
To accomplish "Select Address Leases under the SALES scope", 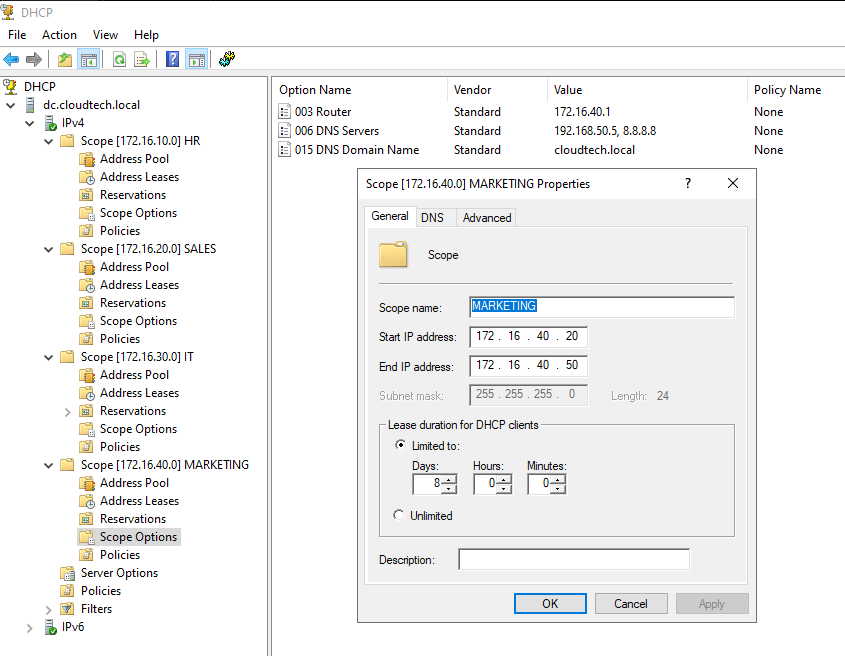I will point(139,285).
